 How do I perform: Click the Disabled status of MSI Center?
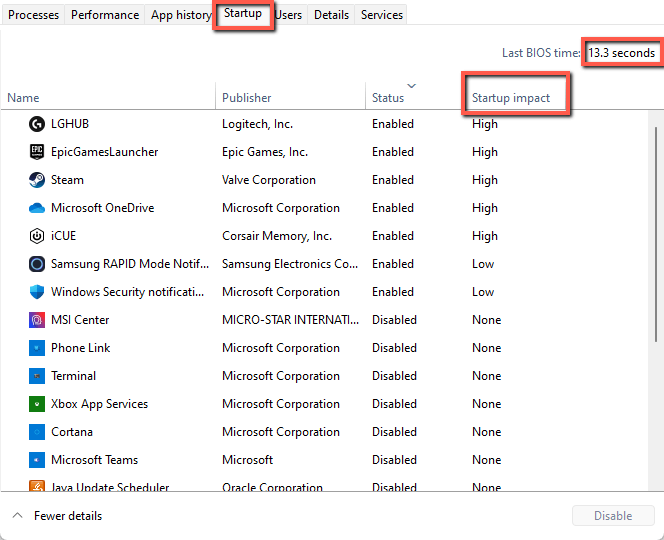coord(394,319)
